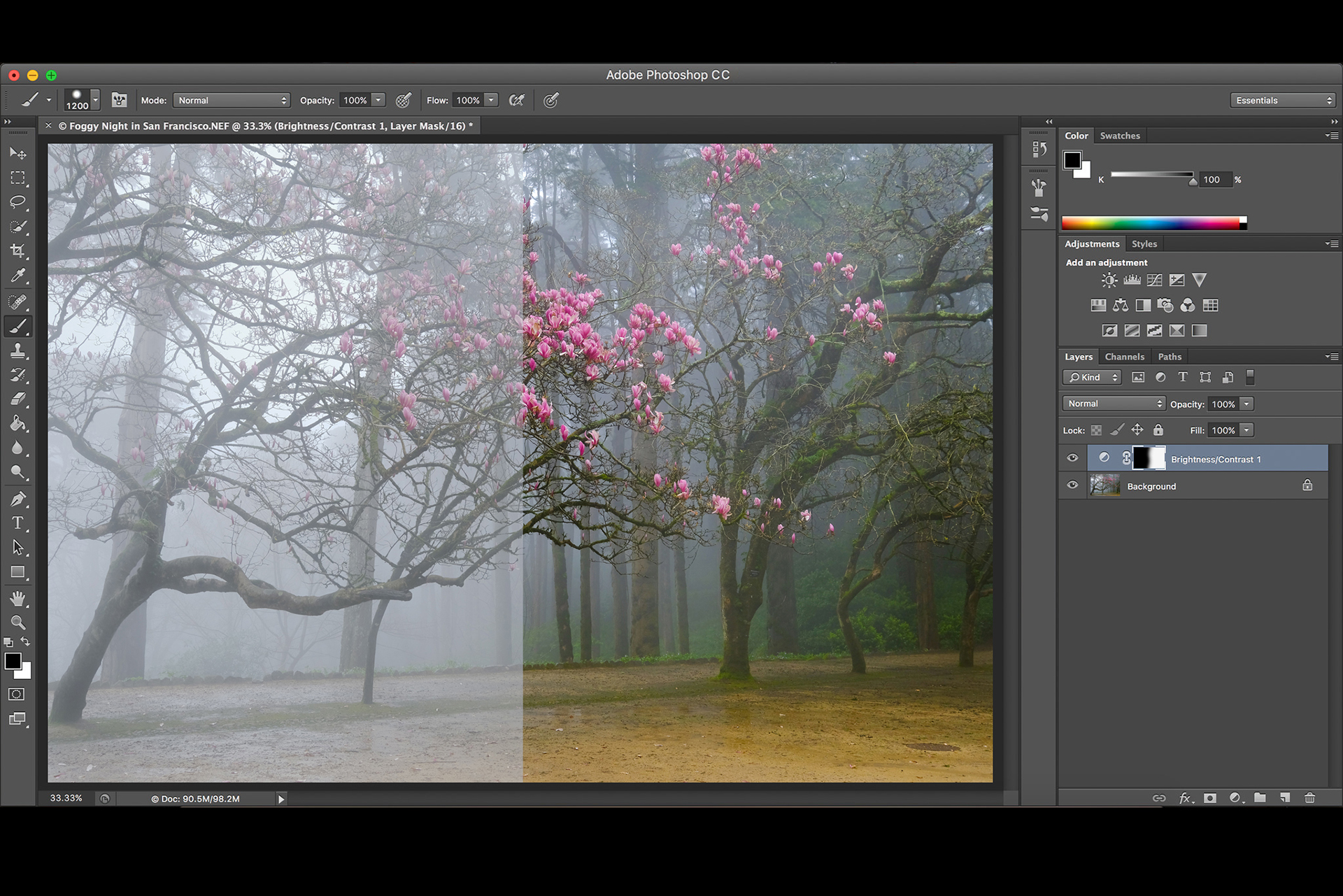Switch to the Channels tab

[1124, 357]
